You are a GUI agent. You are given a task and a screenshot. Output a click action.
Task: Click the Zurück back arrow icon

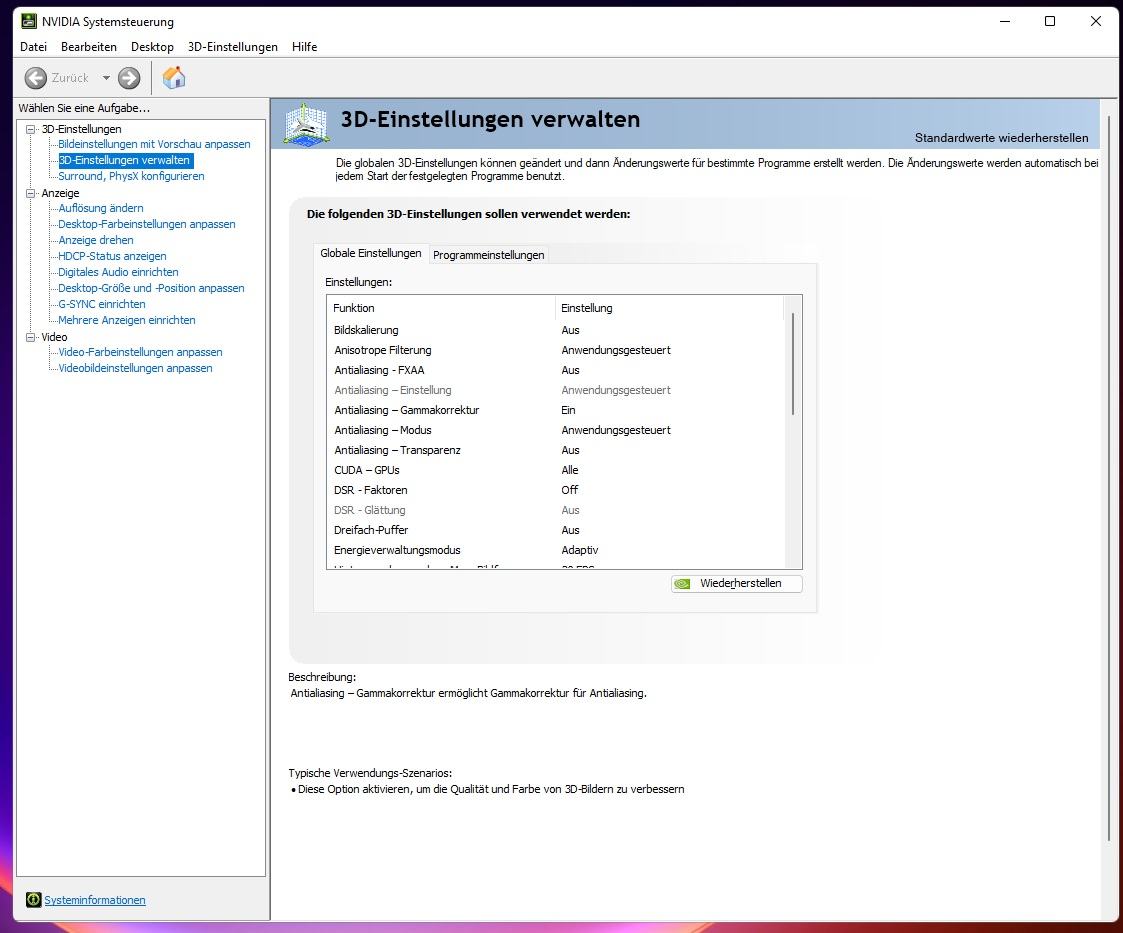pos(35,78)
